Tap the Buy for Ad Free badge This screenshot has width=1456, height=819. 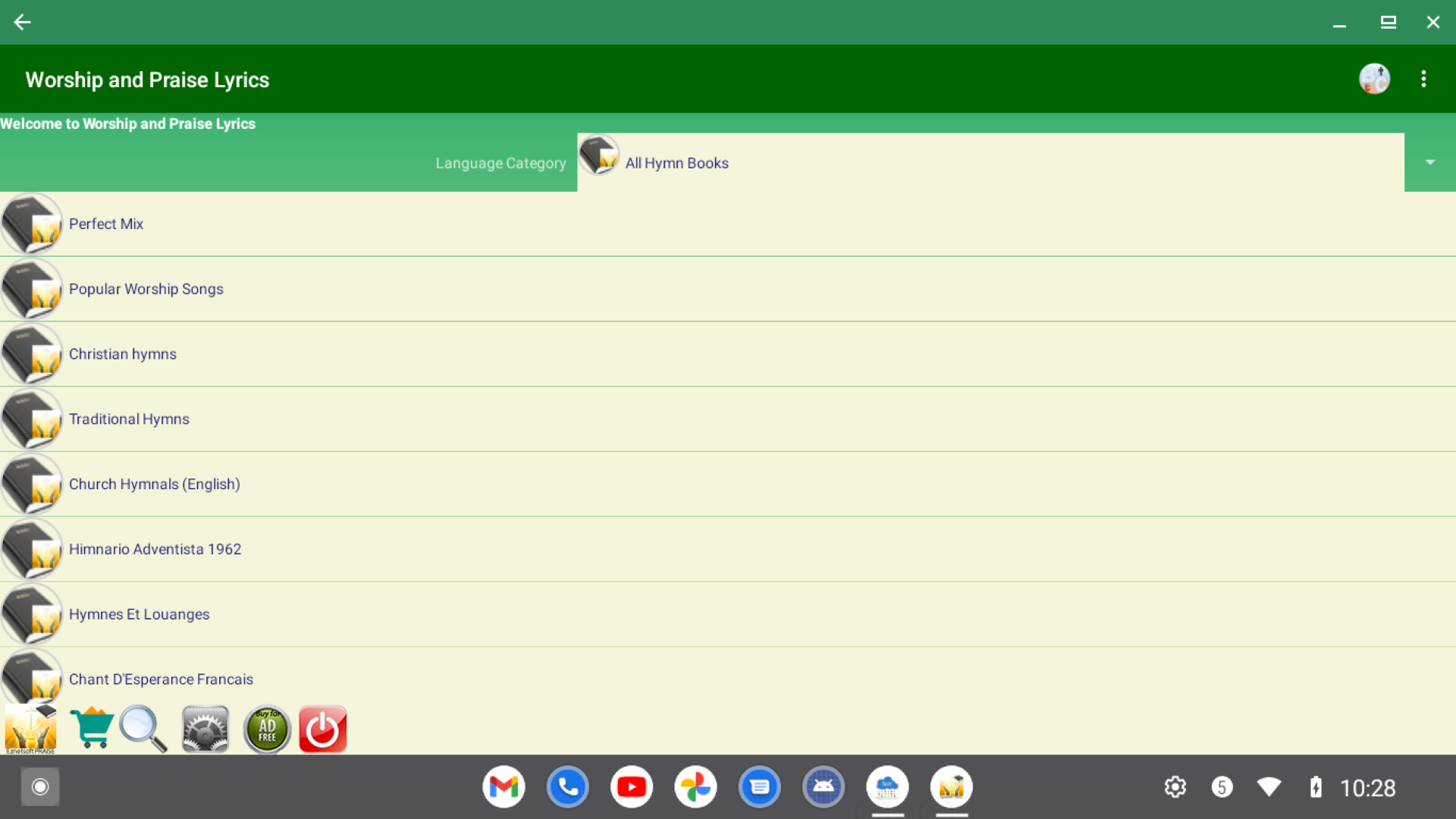pos(267,730)
